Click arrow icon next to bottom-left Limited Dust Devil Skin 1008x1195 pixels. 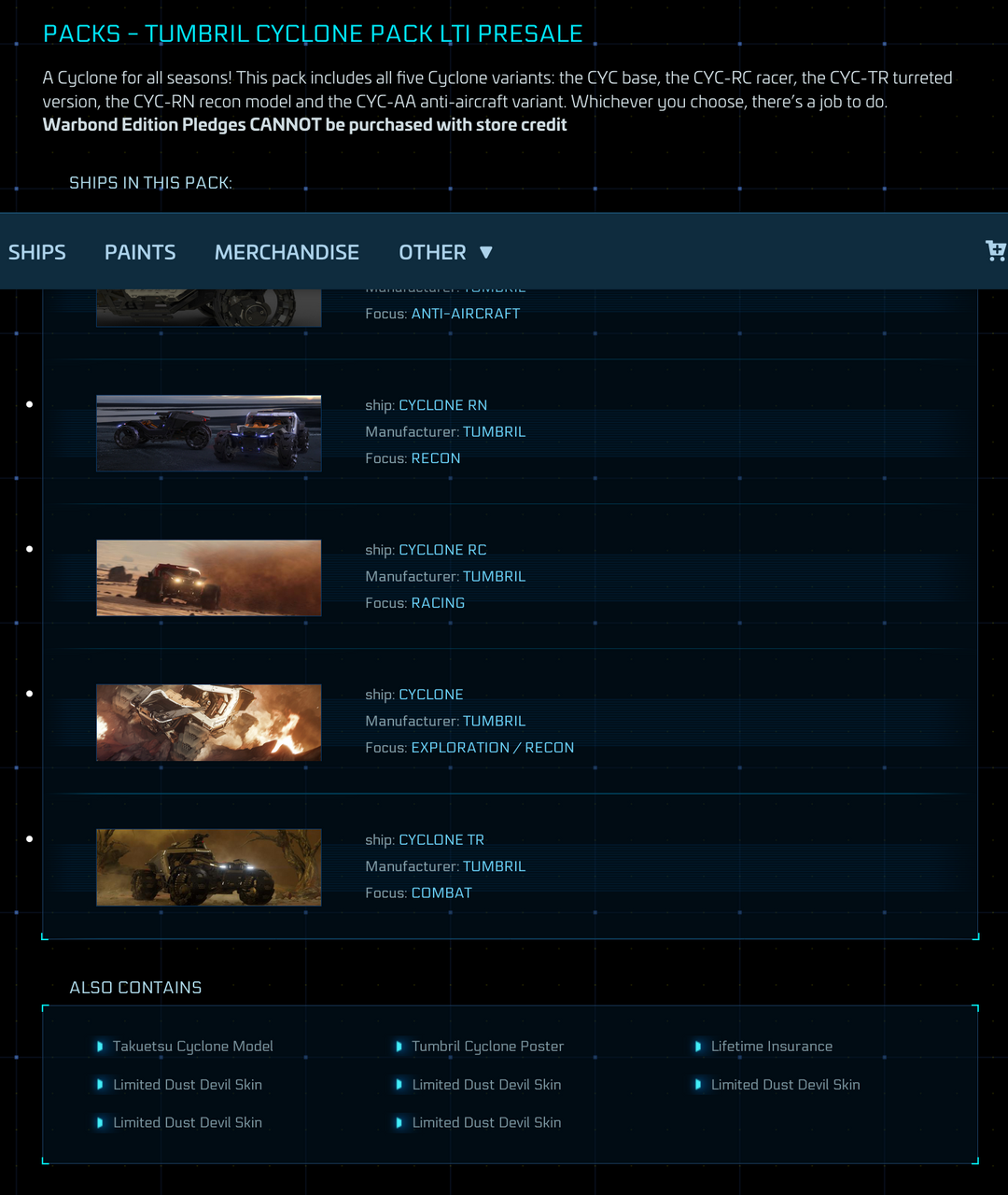[x=101, y=1122]
